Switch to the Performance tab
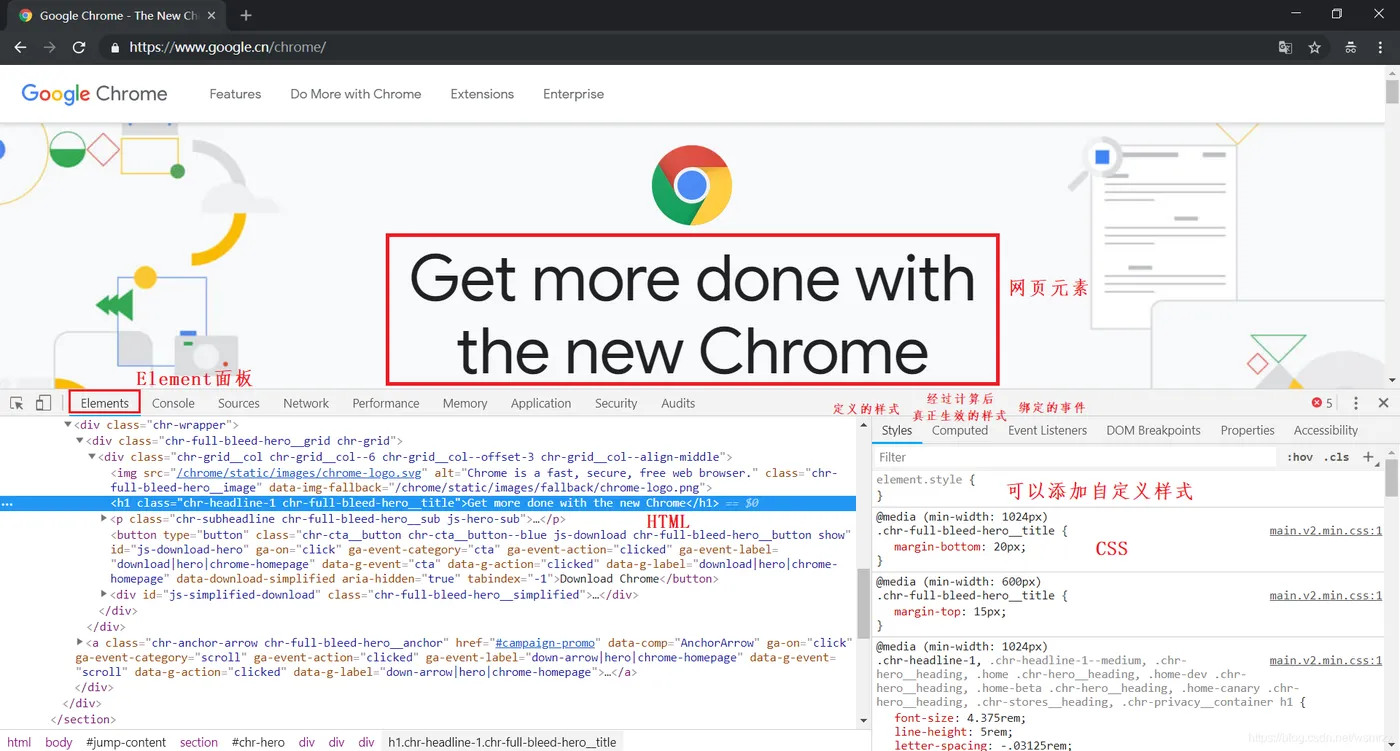Screen dimensions: 1400x751 pyautogui.click(x=386, y=403)
